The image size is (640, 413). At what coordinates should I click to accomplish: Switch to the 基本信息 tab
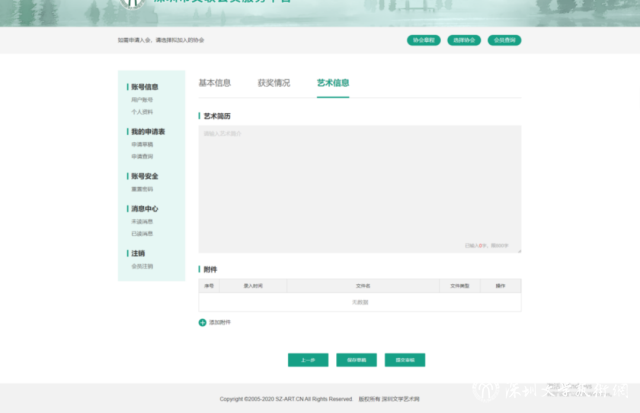pos(214,83)
